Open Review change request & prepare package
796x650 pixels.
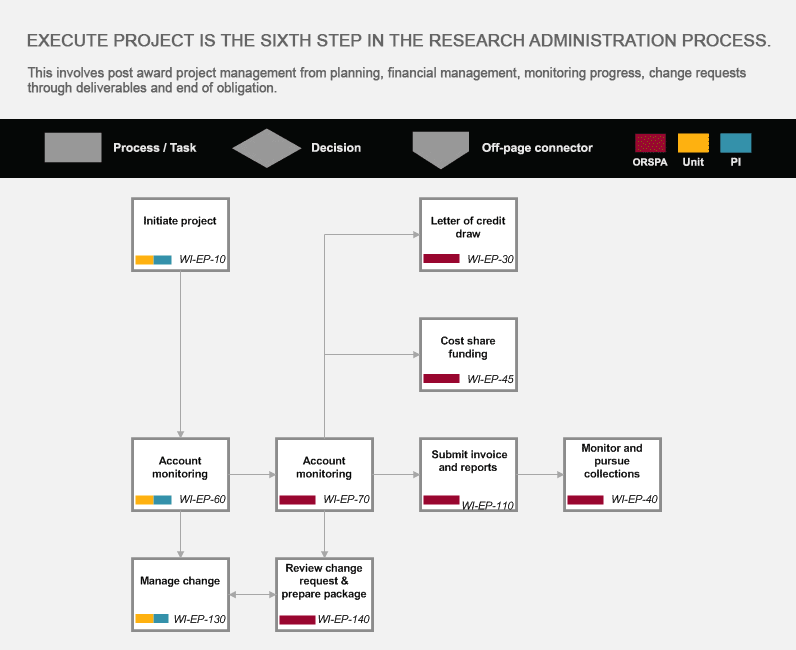tap(324, 595)
